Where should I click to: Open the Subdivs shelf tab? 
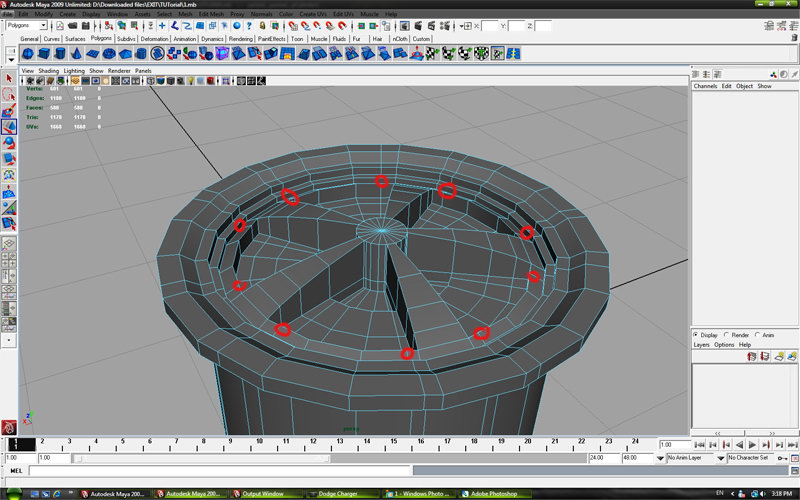point(126,38)
